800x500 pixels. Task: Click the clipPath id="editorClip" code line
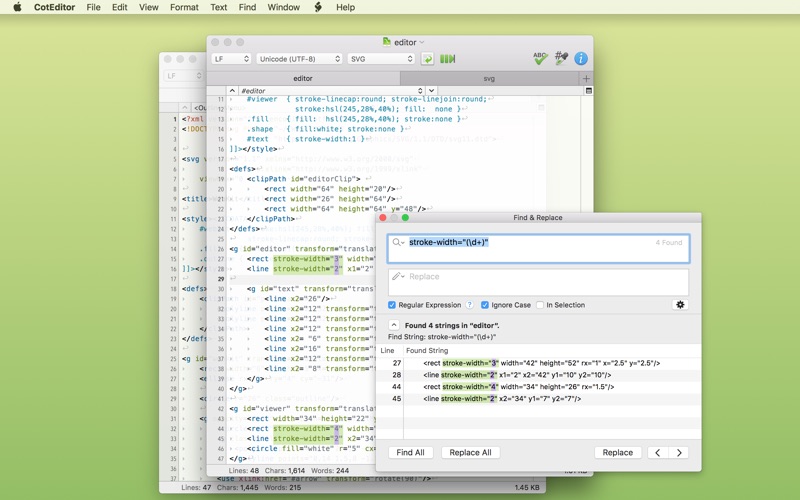303,179
